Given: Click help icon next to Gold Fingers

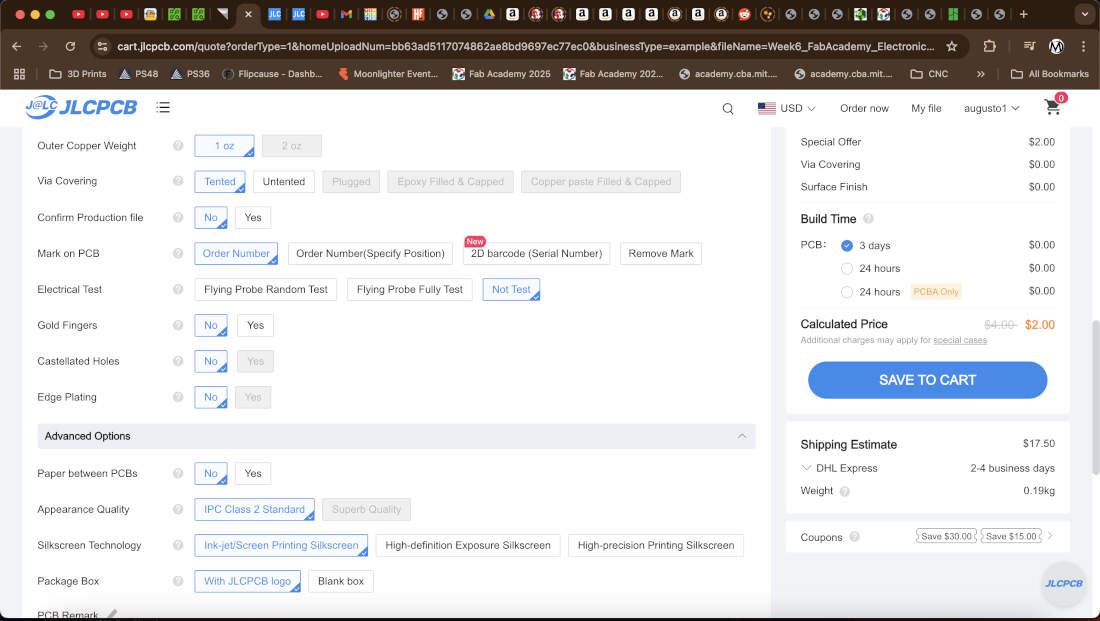Looking at the screenshot, I should point(178,325).
